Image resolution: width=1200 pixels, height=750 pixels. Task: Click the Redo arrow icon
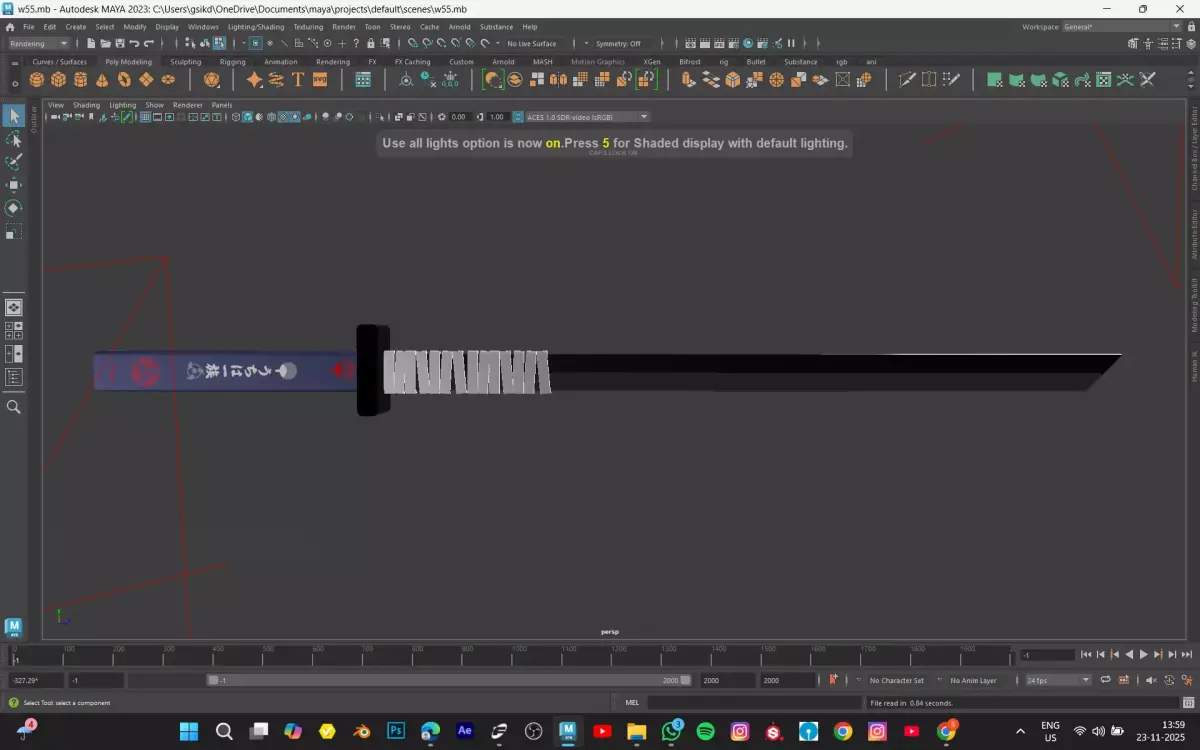(149, 43)
